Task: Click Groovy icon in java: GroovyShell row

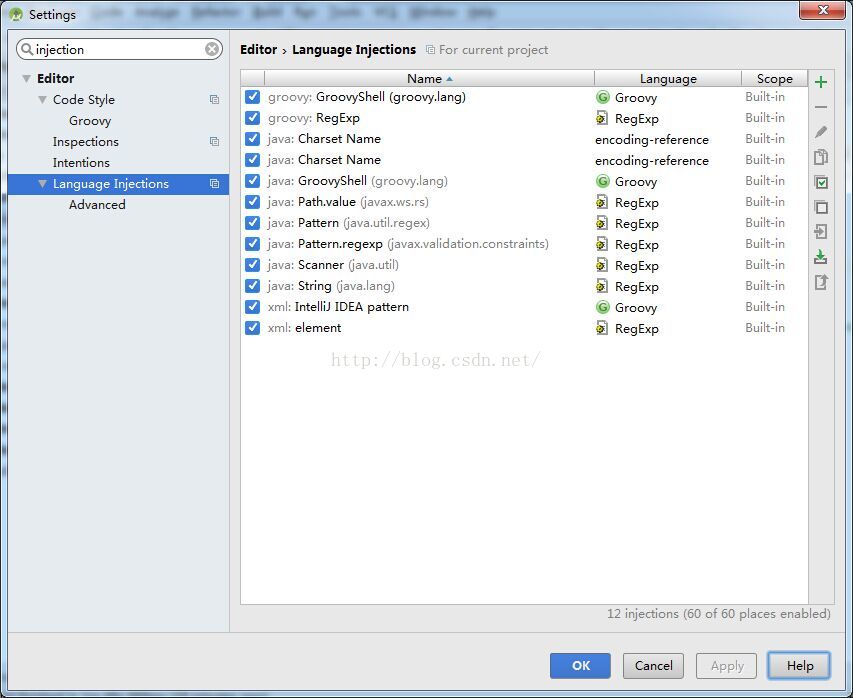Action: pyautogui.click(x=602, y=181)
